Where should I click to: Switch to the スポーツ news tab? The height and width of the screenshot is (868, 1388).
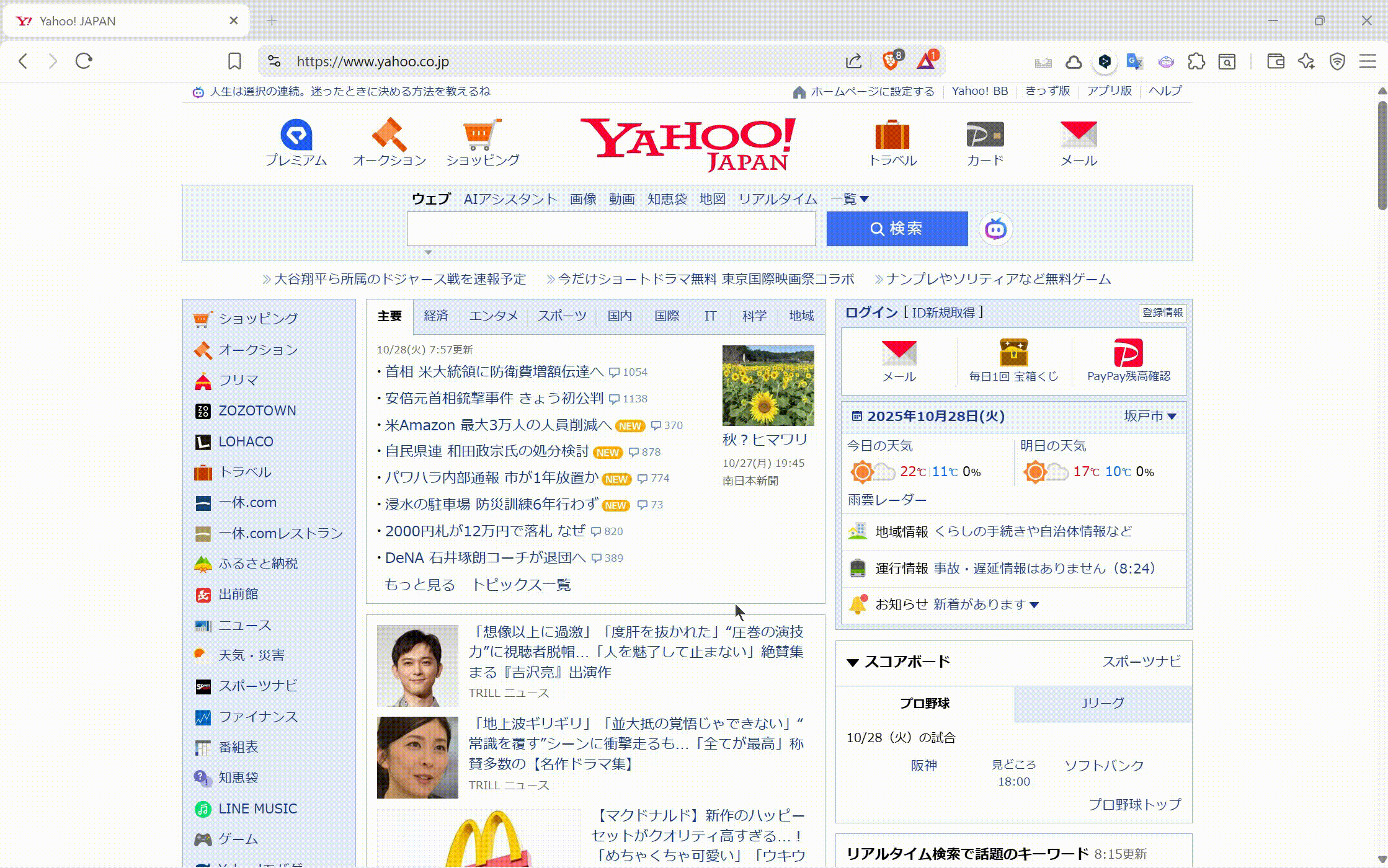pos(561,316)
